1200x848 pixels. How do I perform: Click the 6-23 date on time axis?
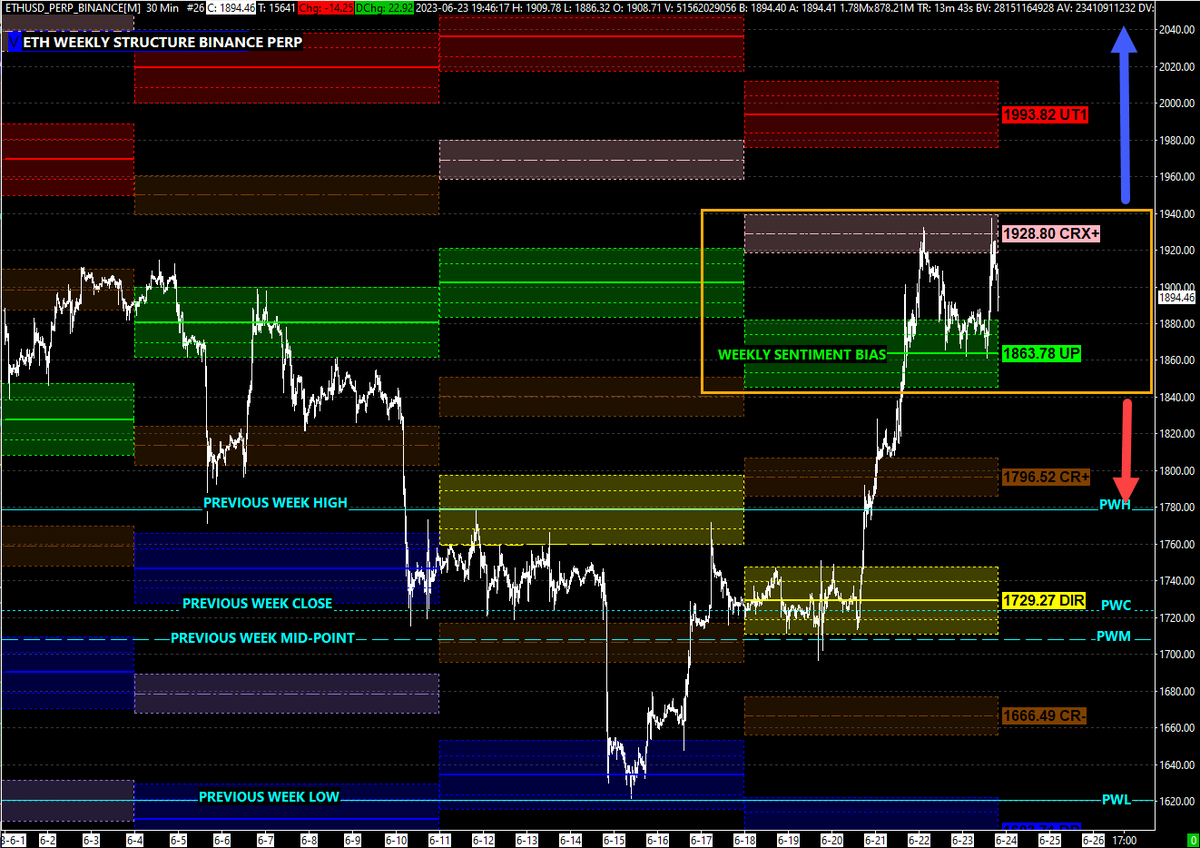point(962,841)
